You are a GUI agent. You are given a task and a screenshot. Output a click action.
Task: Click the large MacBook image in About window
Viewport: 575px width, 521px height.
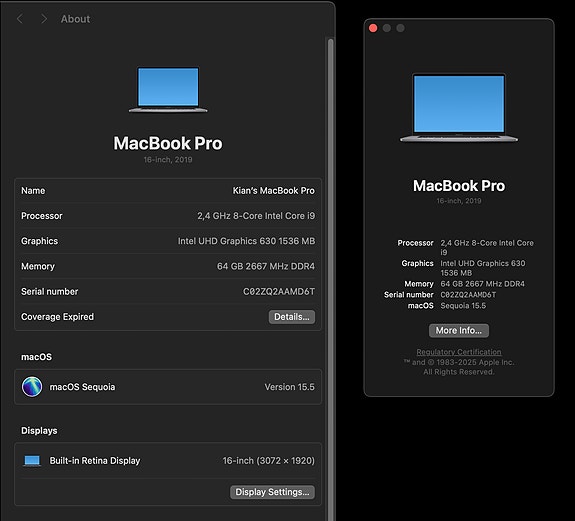[x=459, y=107]
